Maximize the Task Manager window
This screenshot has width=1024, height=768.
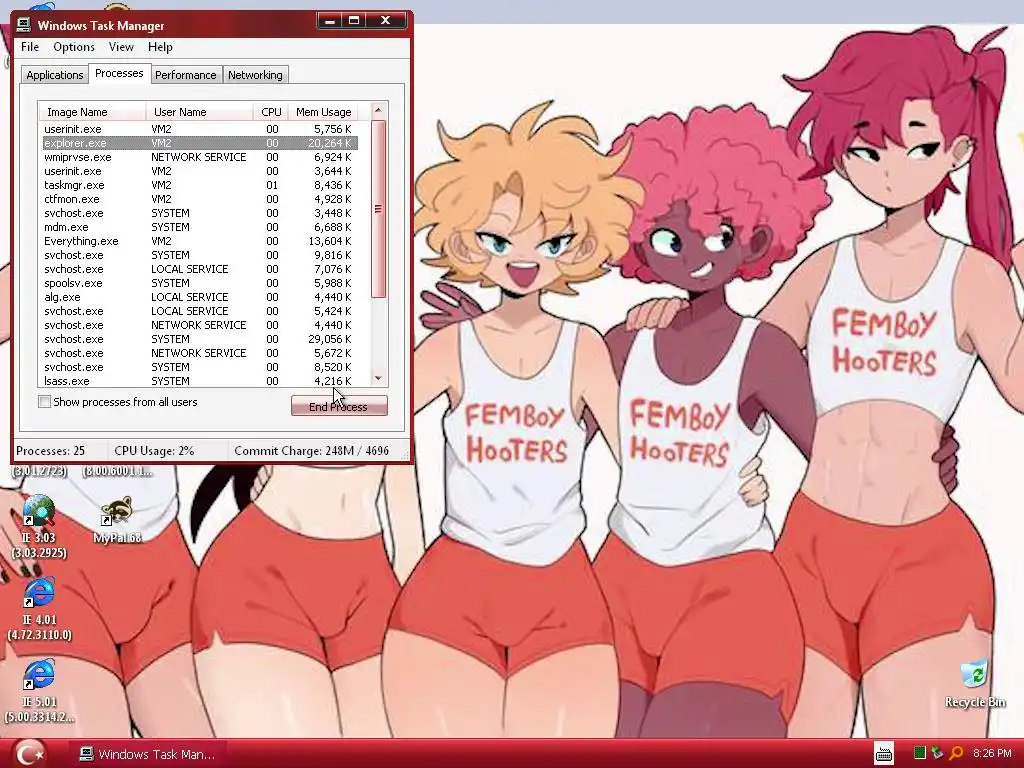coord(354,21)
